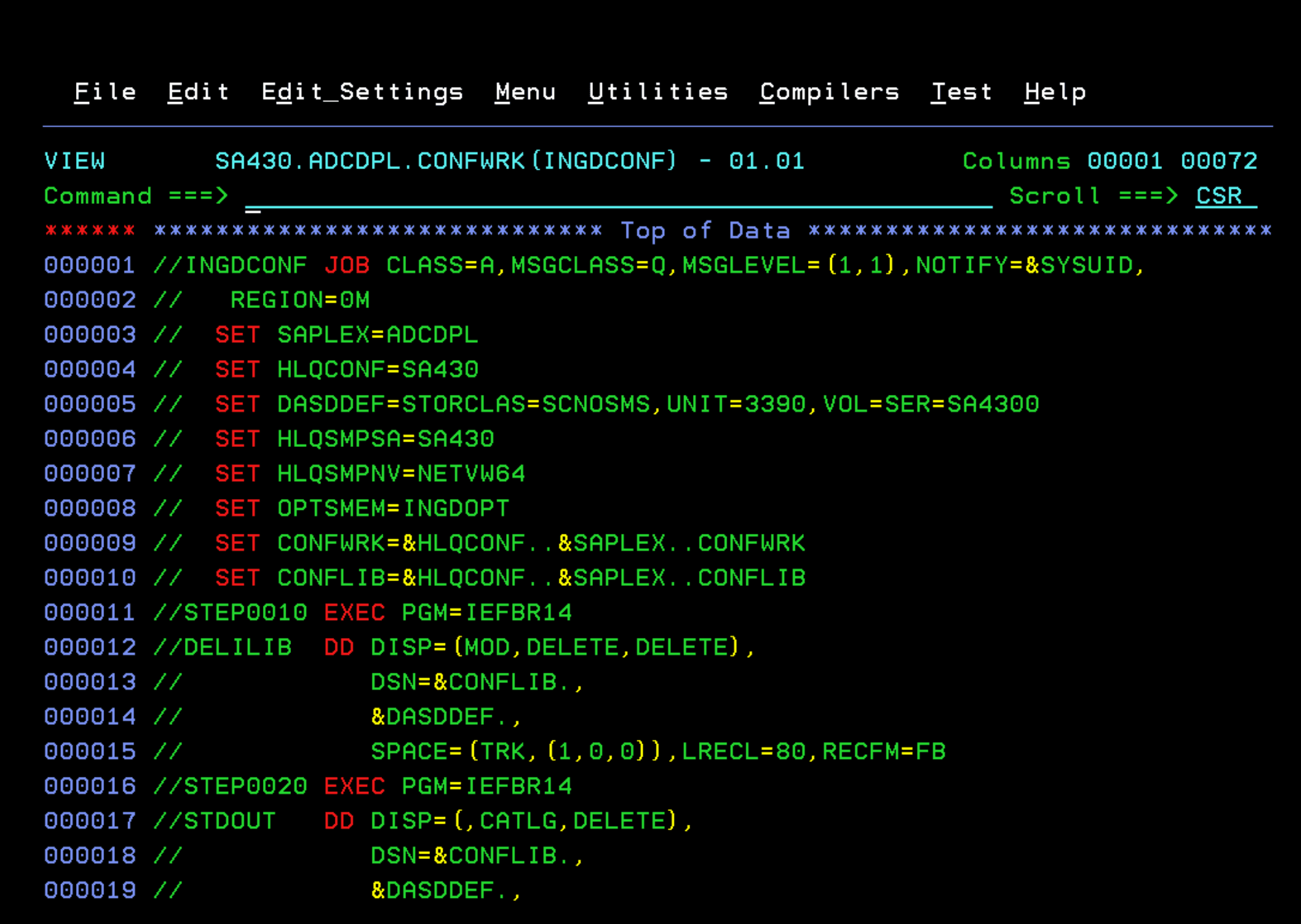
Task: Open the Edit menu
Action: point(198,92)
